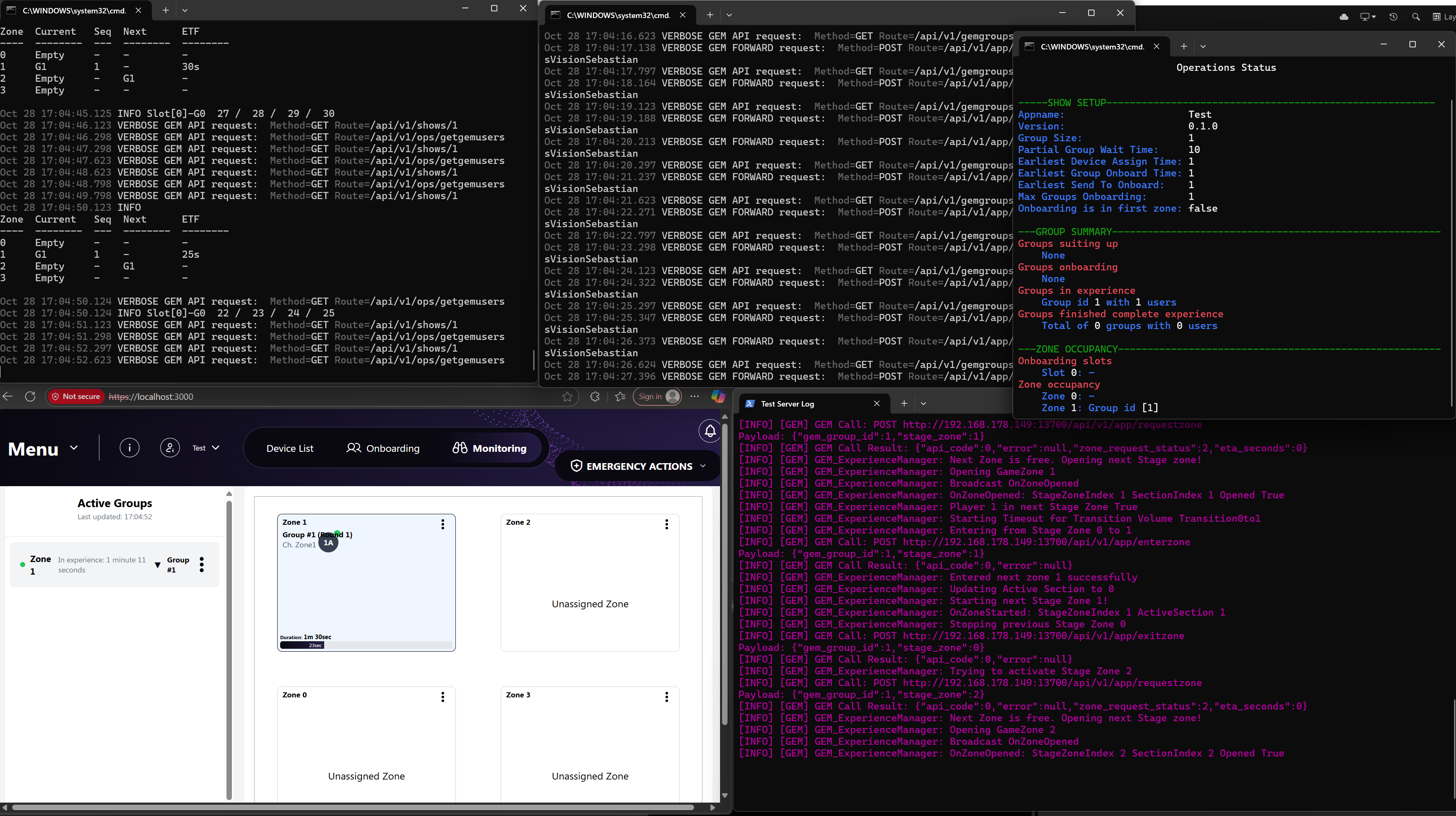This screenshot has height=816, width=1456.
Task: Open the EMERGENCY ACTIONS dropdown
Action: pos(640,466)
